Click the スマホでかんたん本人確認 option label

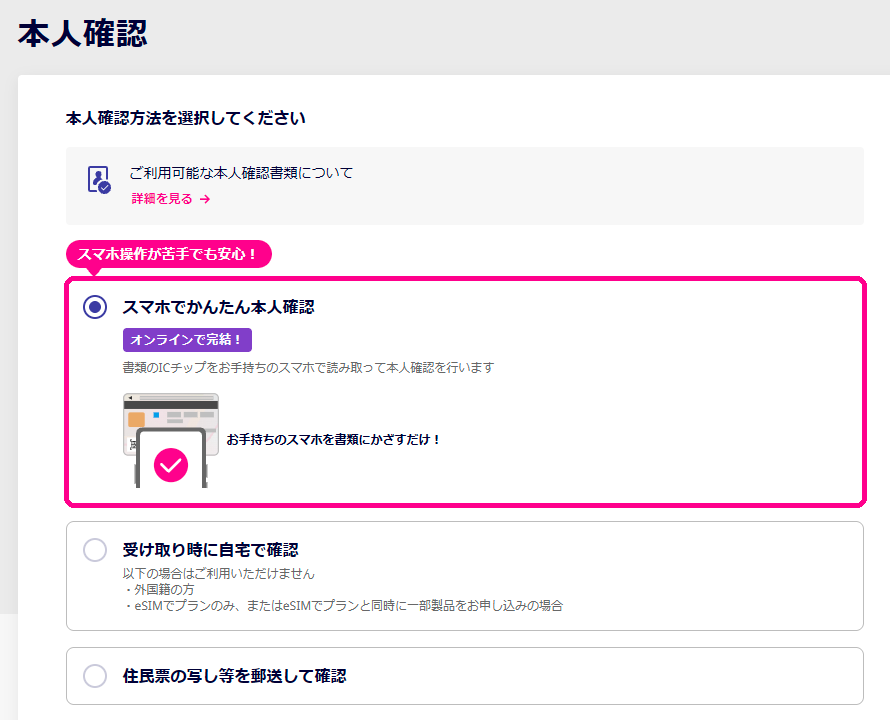tap(219, 307)
